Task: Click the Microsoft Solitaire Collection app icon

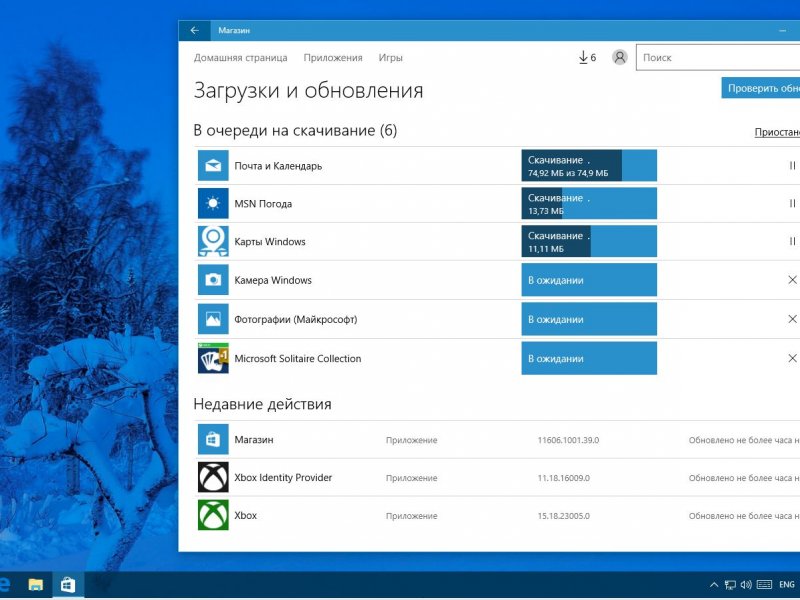Action: pos(213,358)
